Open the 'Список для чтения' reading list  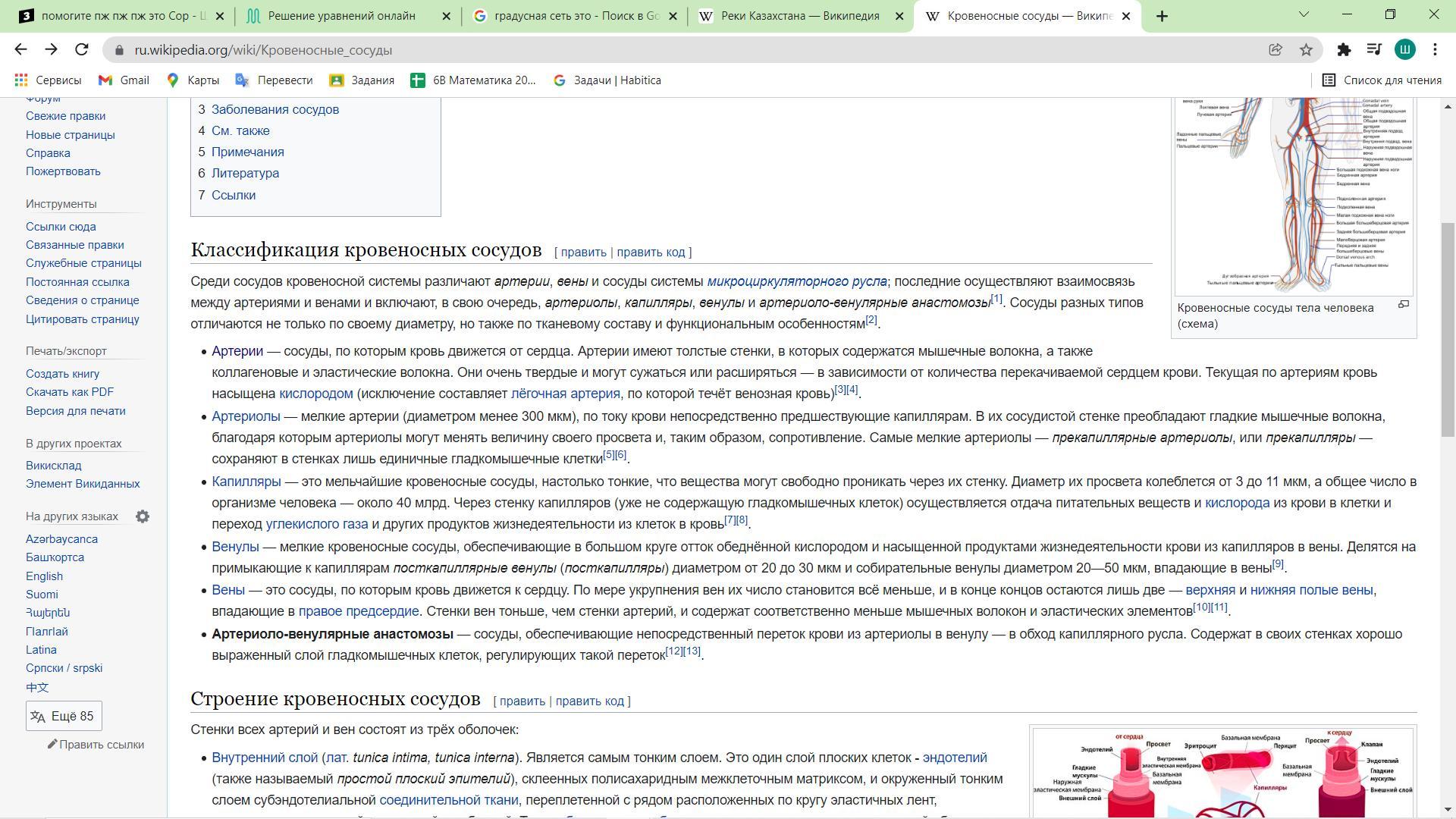(1381, 80)
